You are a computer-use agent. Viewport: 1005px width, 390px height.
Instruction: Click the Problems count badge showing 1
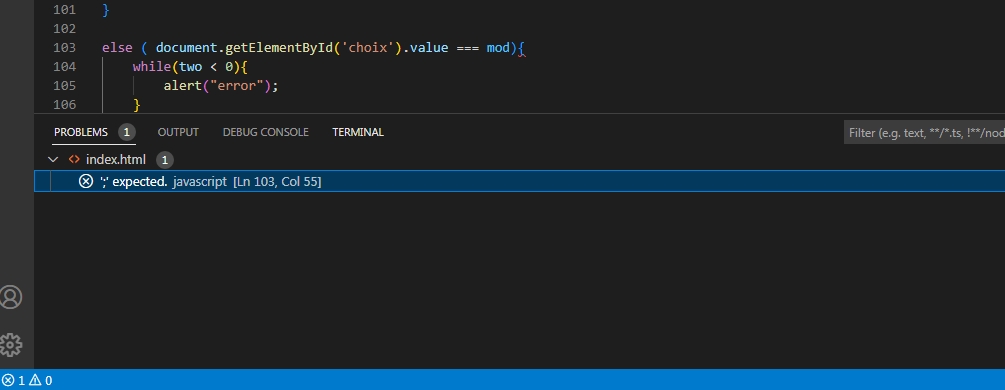[126, 132]
